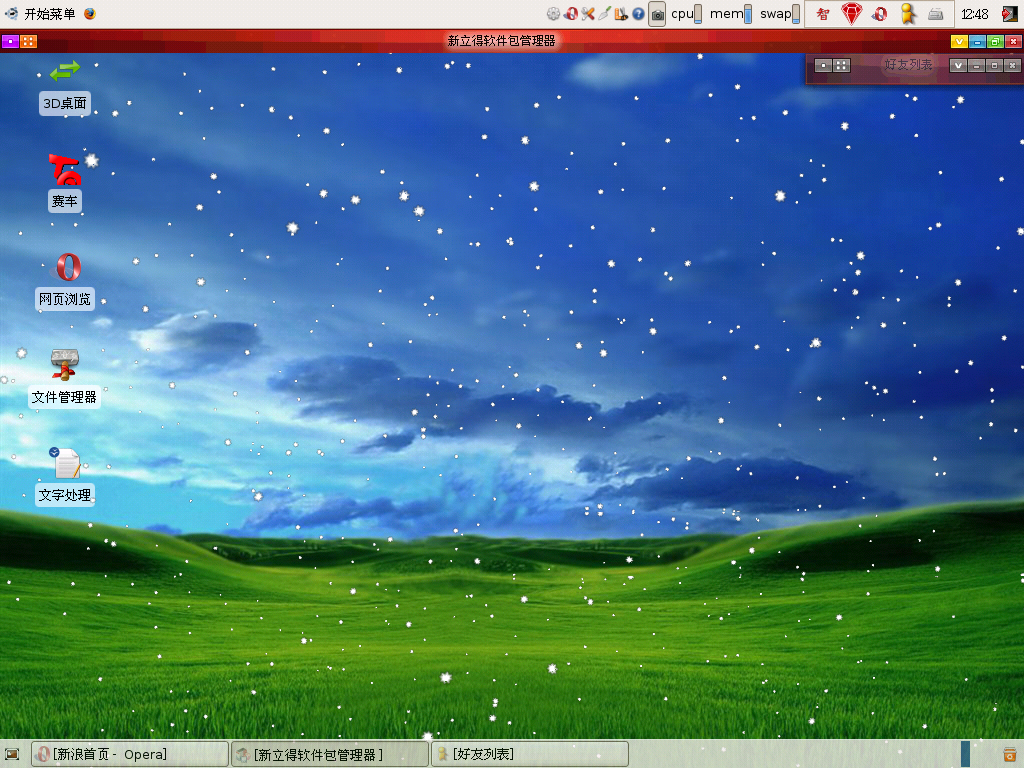Switch to 新浪首页 - Opera taskbar button

(x=131, y=754)
